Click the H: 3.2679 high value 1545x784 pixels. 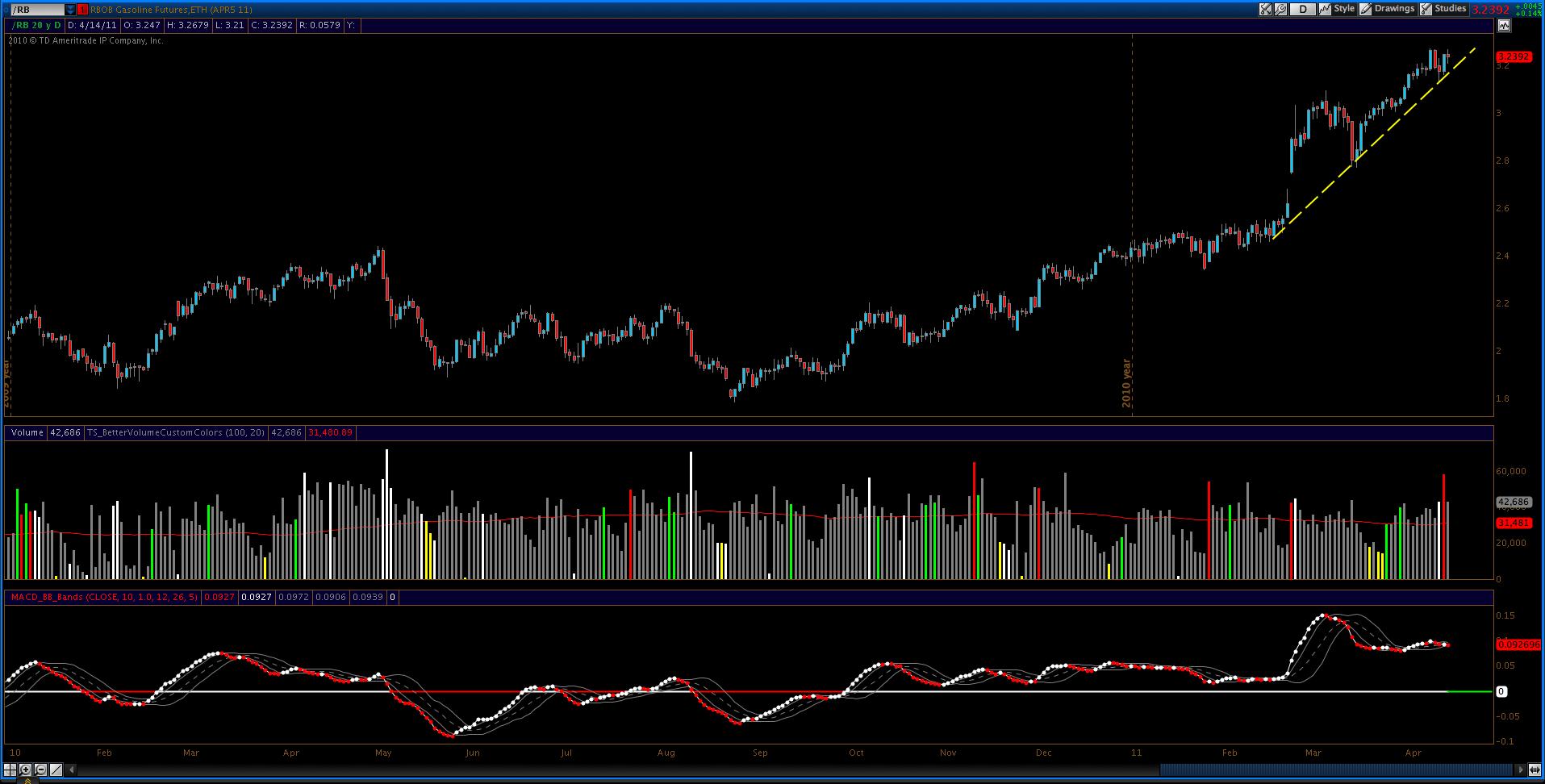[x=188, y=26]
